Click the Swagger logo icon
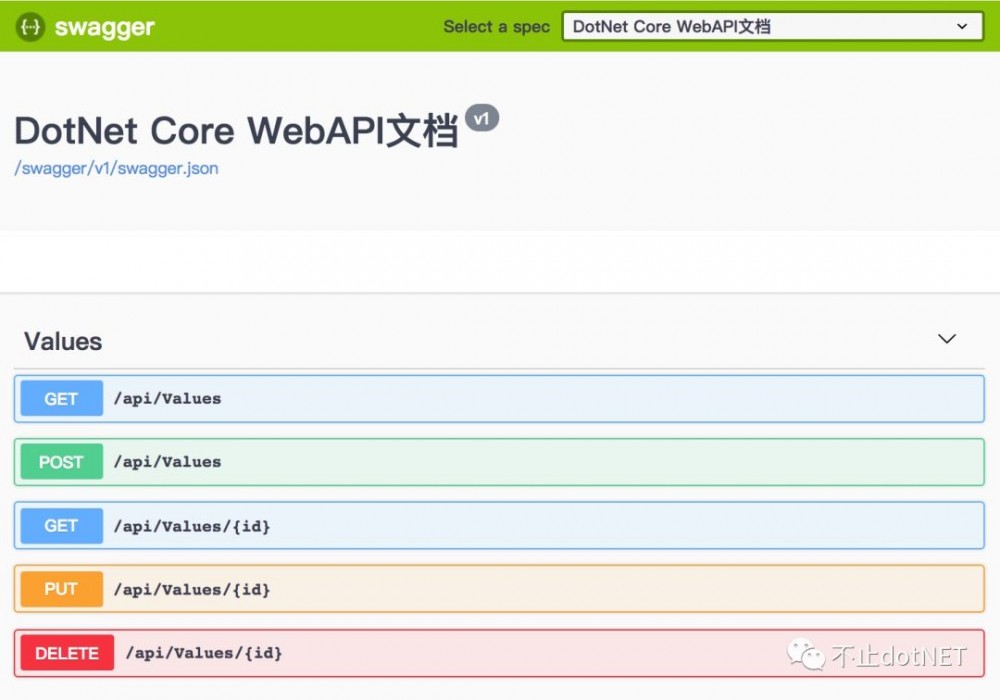 [x=30, y=27]
